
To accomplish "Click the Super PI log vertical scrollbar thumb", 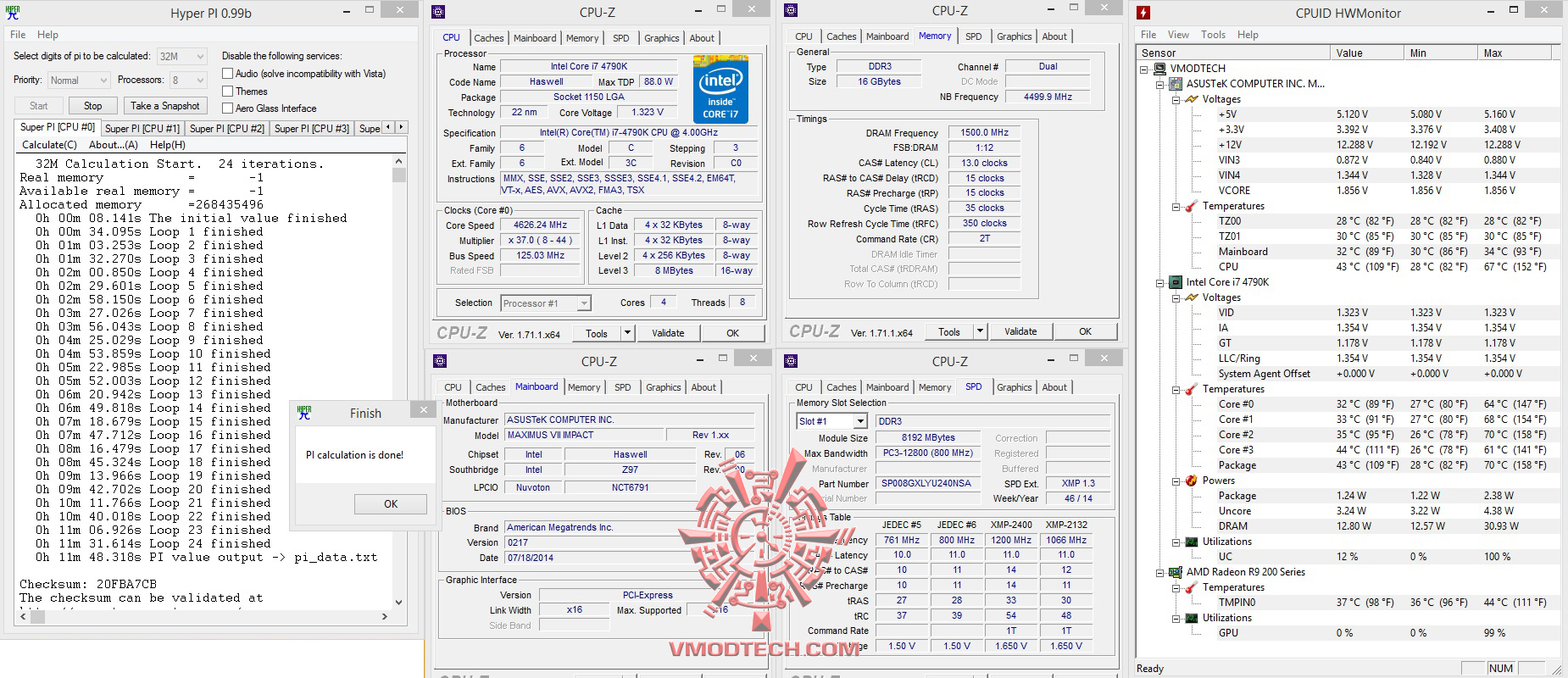I will (399, 175).
